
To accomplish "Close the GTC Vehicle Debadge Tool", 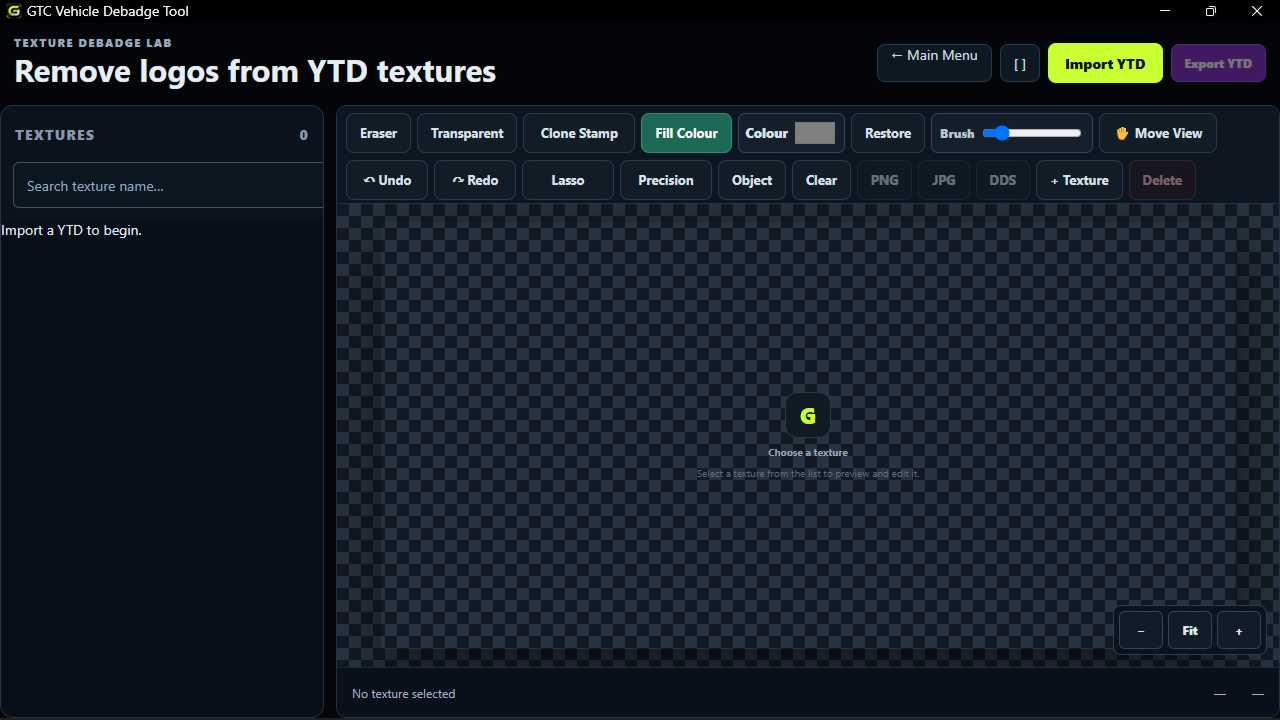I will [1257, 11].
